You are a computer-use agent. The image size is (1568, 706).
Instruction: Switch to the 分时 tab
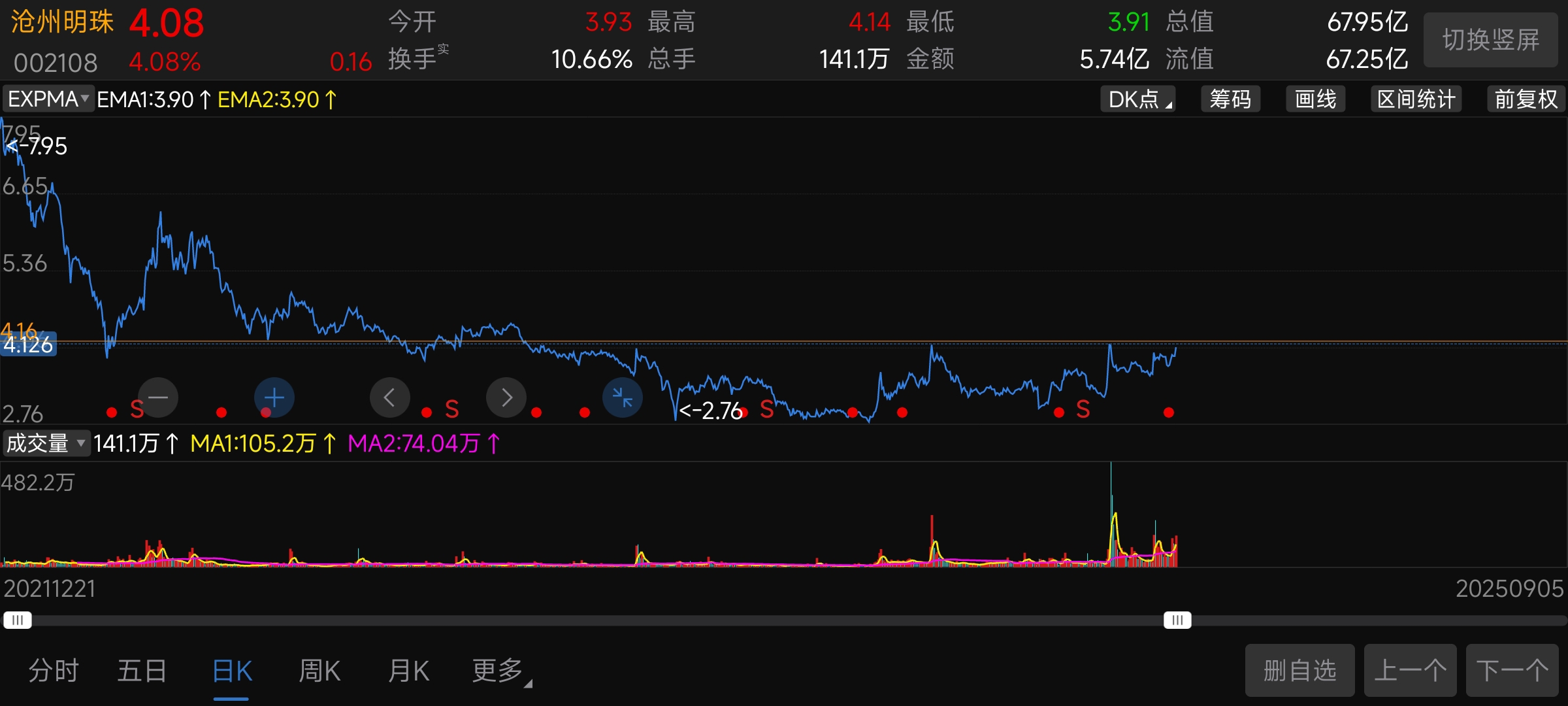[54, 671]
